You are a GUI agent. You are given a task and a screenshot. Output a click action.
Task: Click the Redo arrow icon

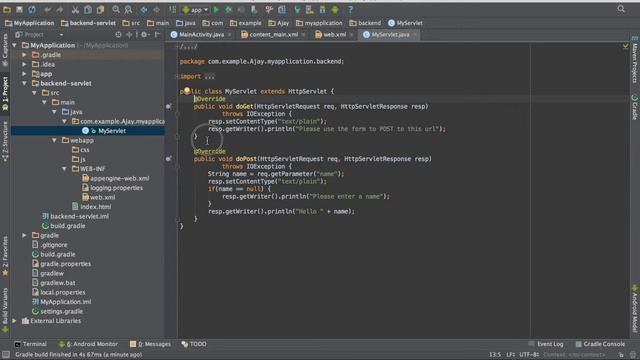click(x=60, y=9)
